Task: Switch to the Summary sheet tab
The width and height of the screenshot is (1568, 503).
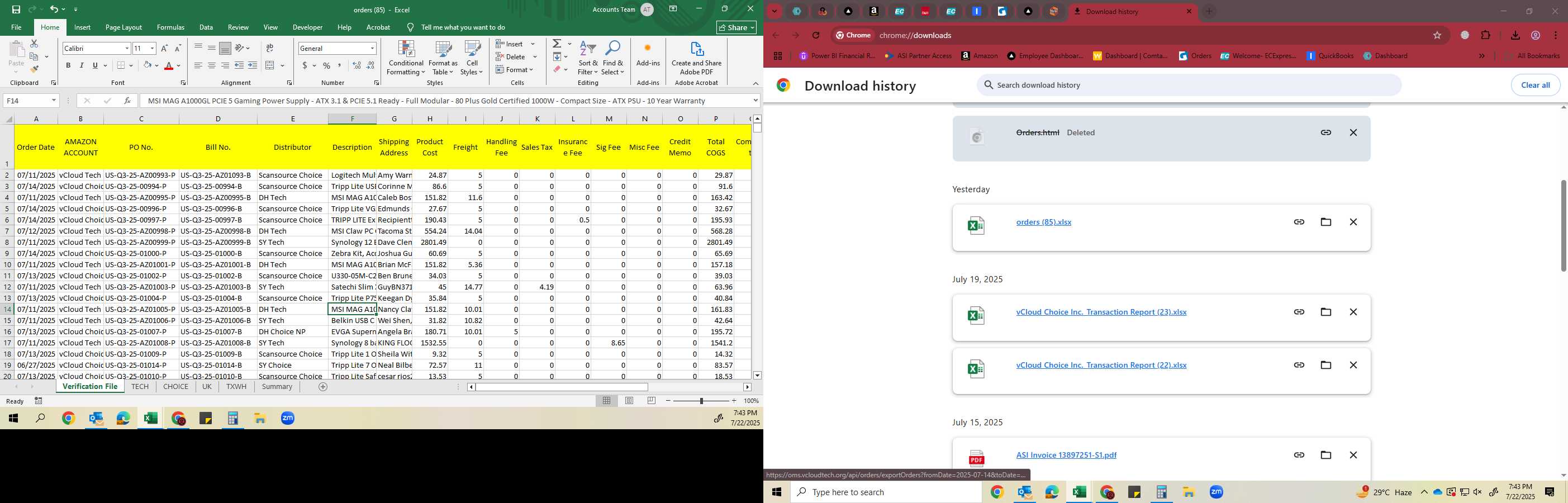Action: (x=277, y=387)
